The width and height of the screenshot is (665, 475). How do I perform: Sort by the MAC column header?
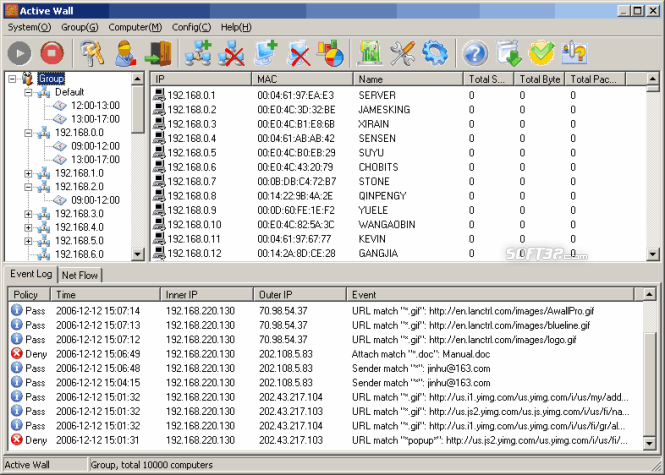coord(302,79)
